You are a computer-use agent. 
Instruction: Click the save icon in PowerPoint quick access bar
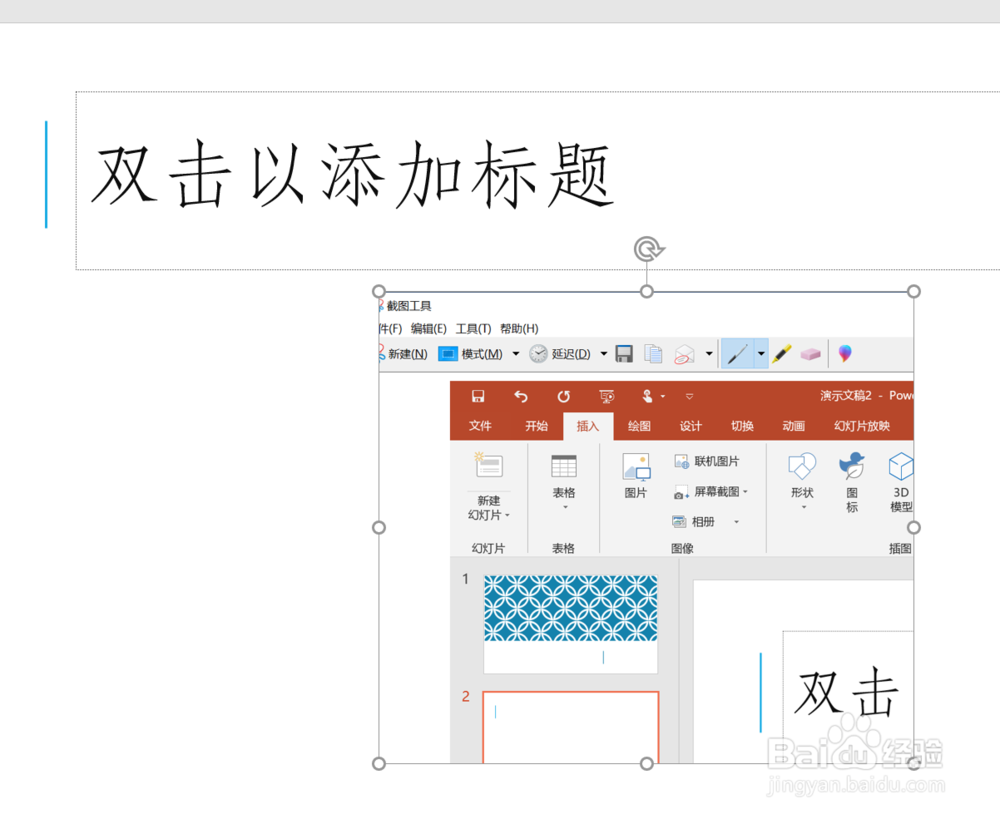point(478,397)
